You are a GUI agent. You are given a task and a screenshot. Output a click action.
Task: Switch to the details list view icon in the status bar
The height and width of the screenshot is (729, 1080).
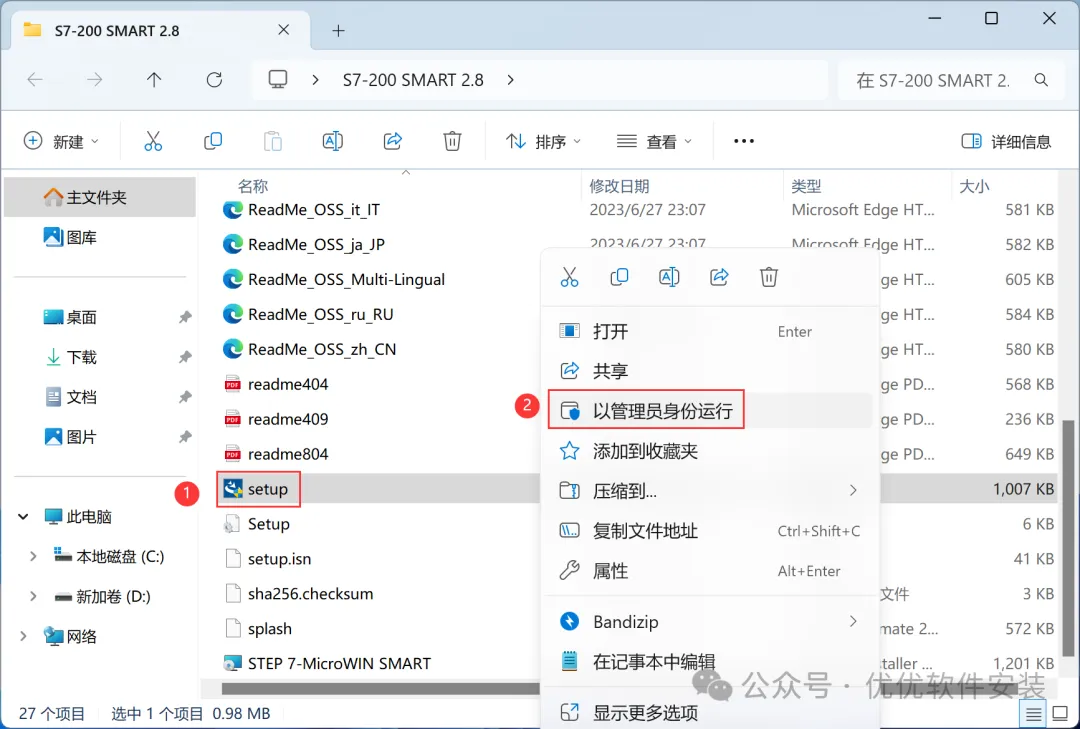tap(1033, 714)
